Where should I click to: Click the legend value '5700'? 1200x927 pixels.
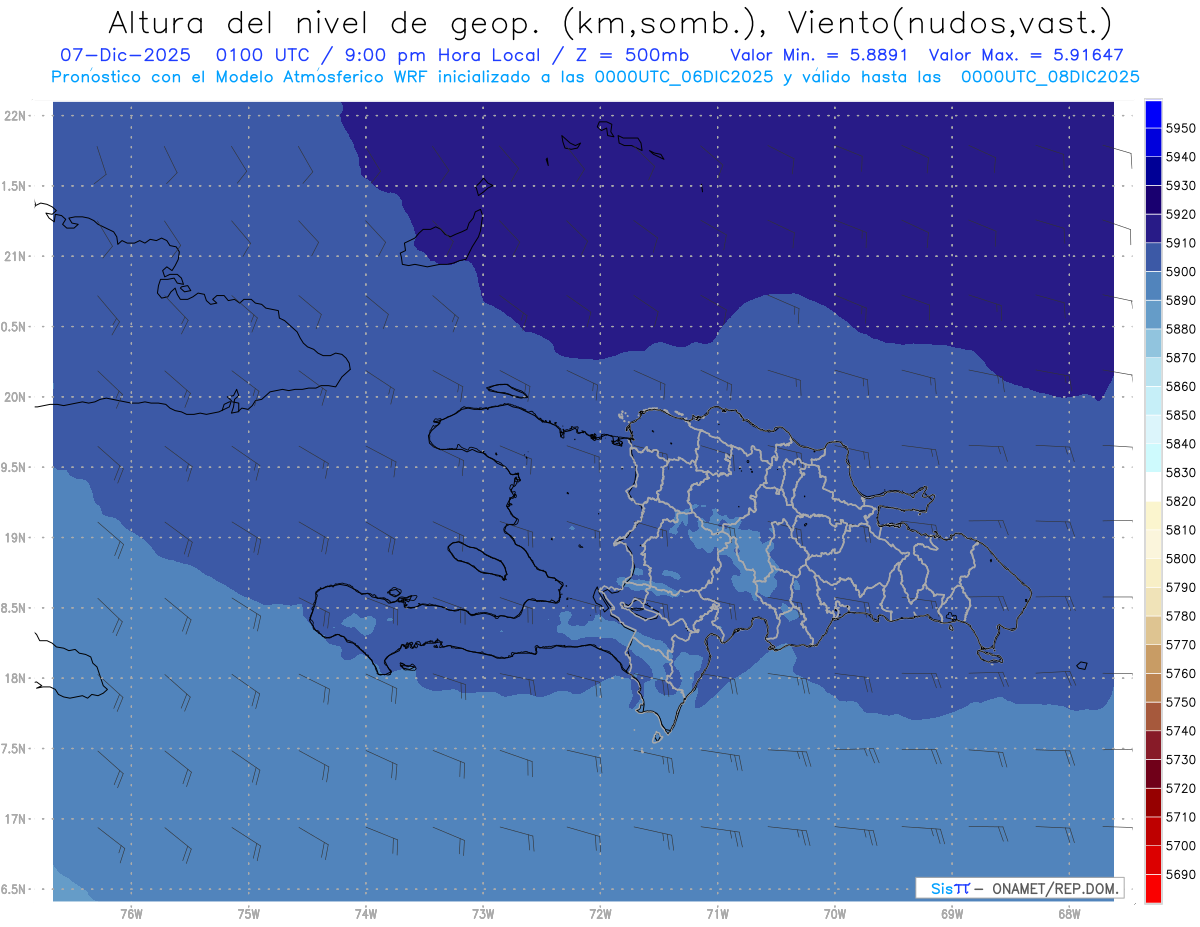(1180, 845)
